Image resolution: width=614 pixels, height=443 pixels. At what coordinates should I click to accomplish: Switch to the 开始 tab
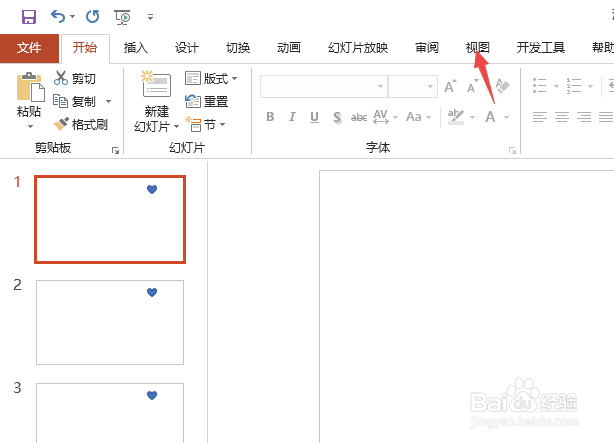tap(85, 48)
